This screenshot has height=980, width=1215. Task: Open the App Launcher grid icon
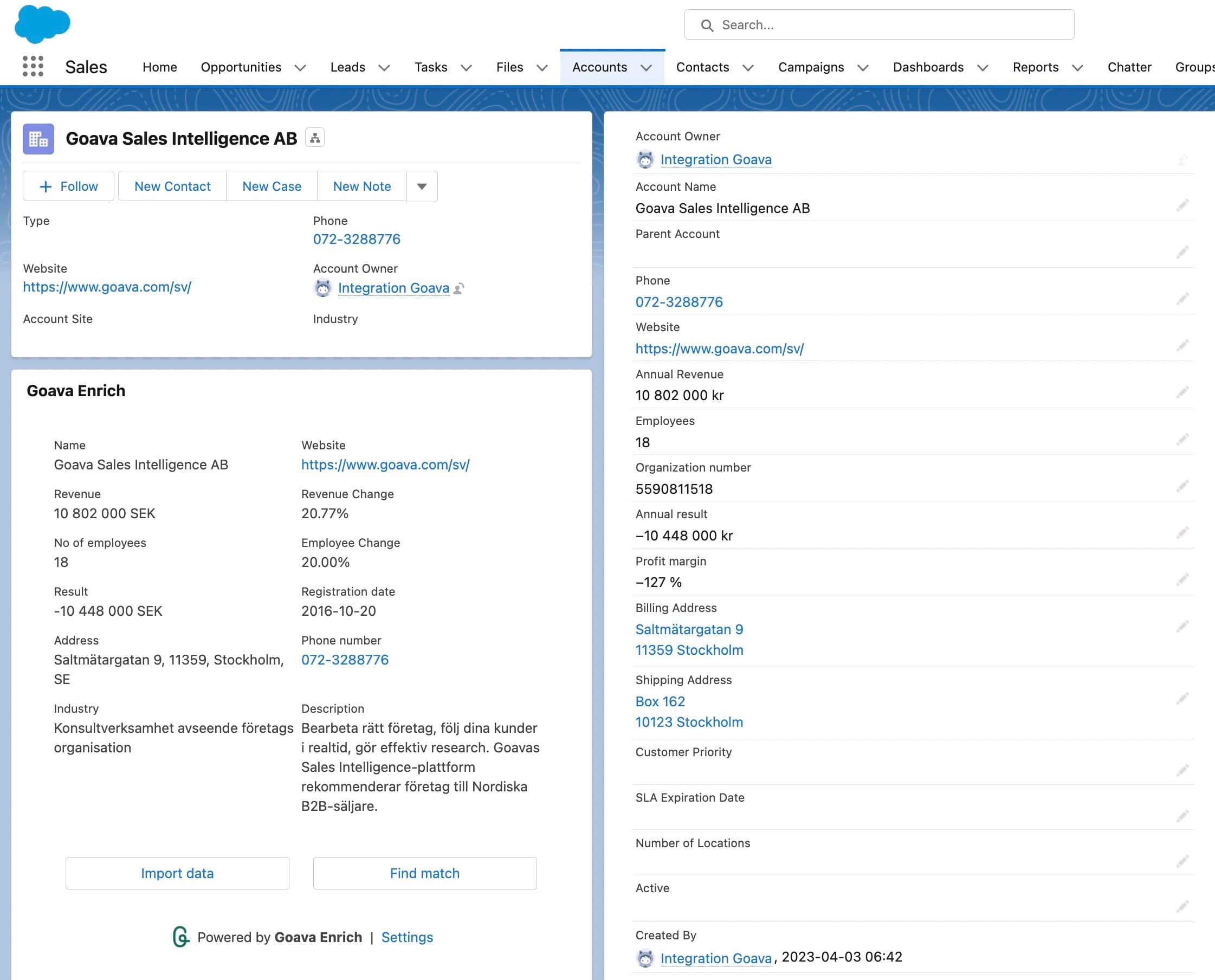33,67
